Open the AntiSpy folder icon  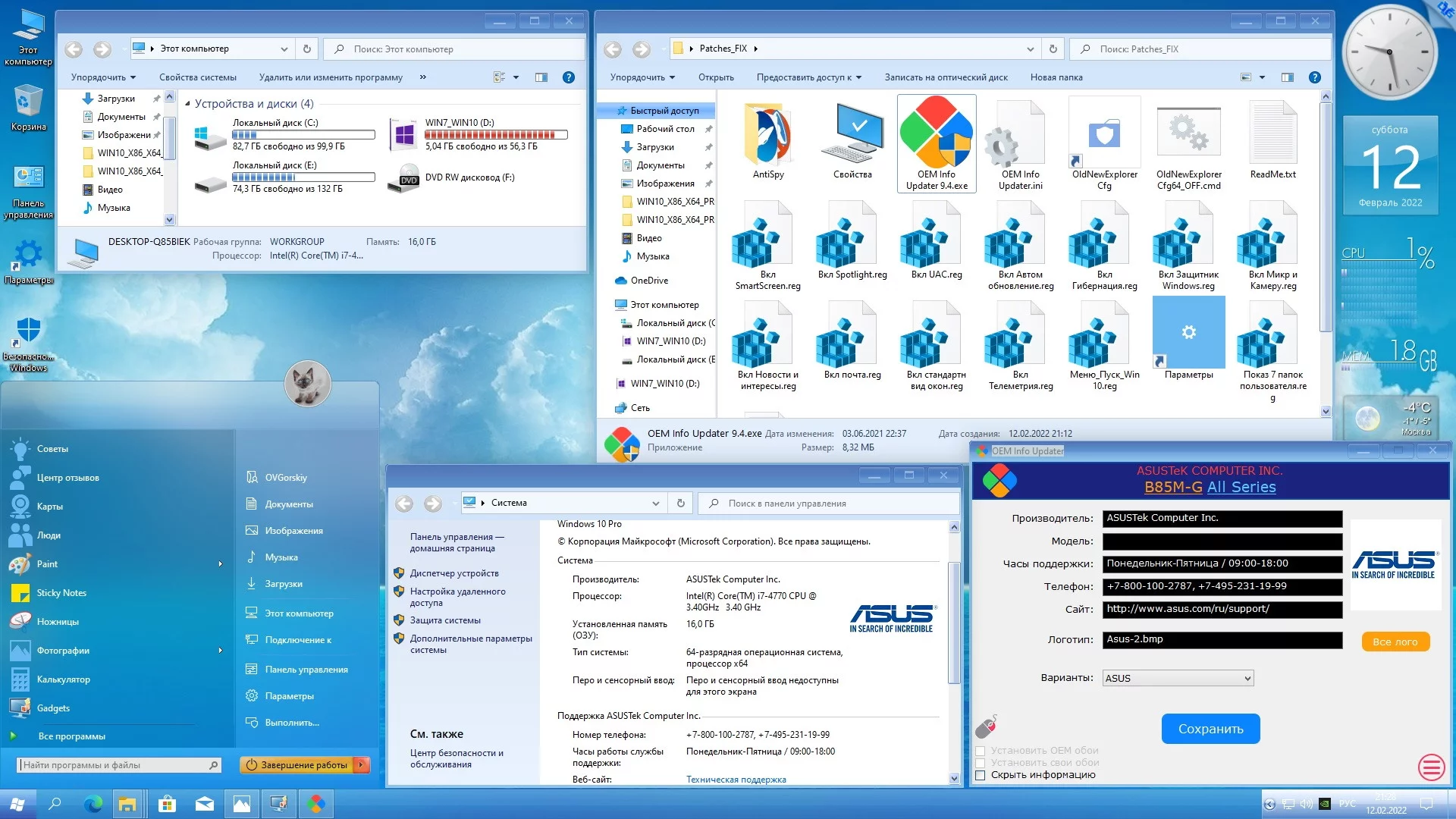(x=768, y=136)
